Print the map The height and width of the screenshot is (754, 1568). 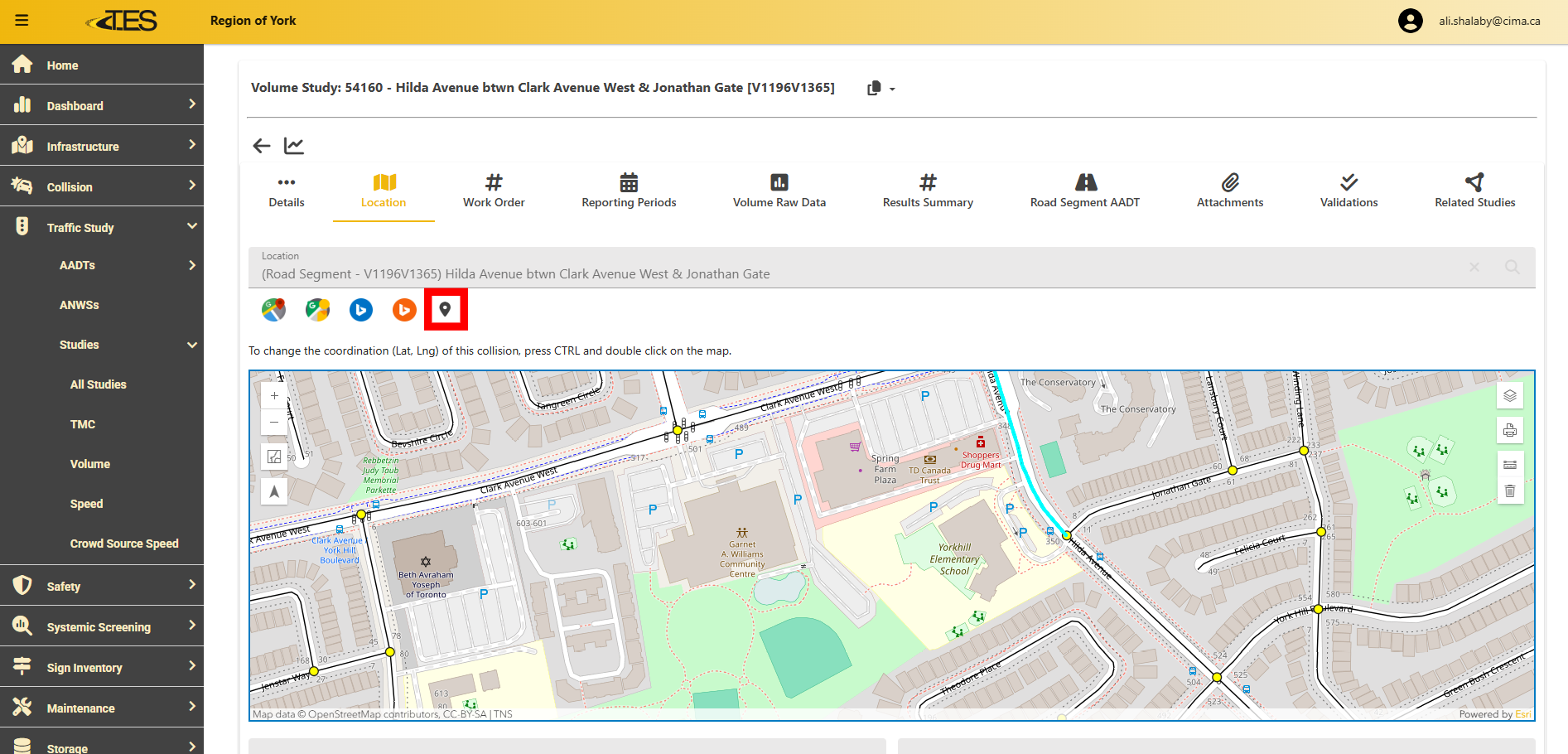tap(1509, 430)
